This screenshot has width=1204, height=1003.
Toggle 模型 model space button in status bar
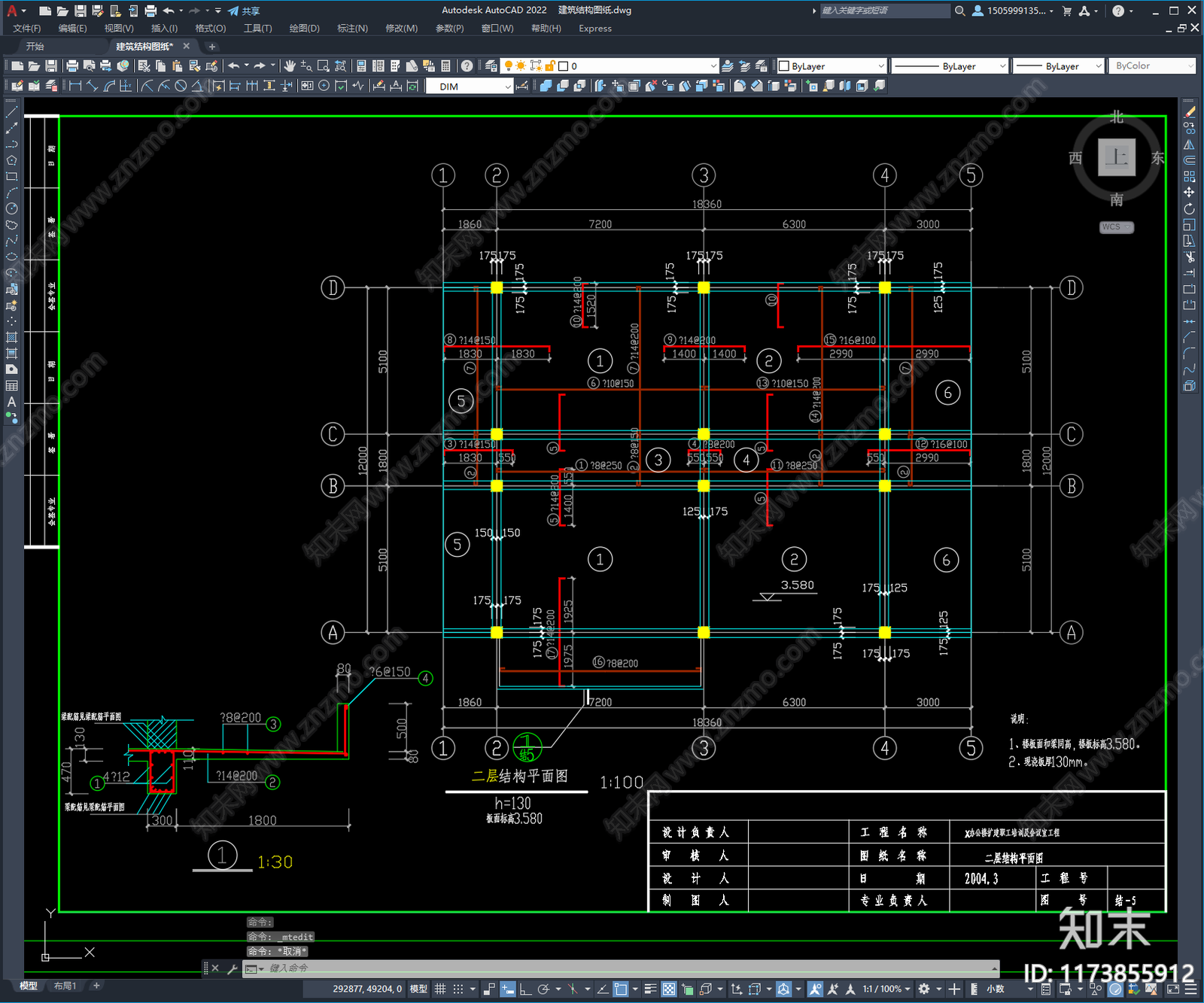click(418, 989)
